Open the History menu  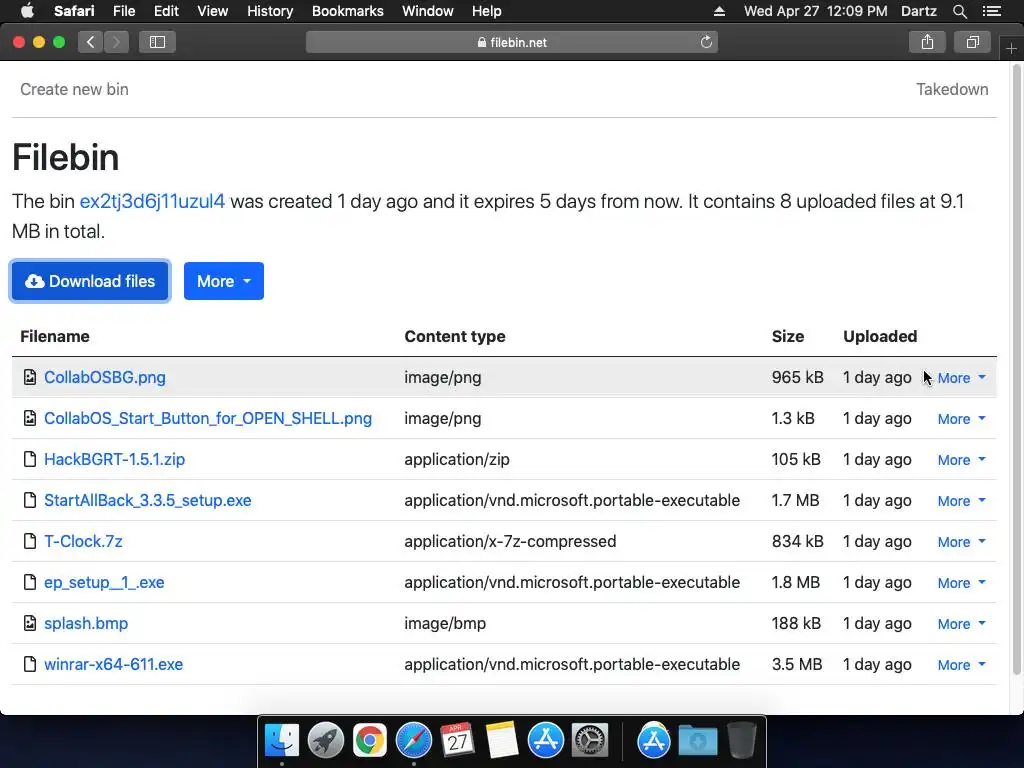pos(270,11)
